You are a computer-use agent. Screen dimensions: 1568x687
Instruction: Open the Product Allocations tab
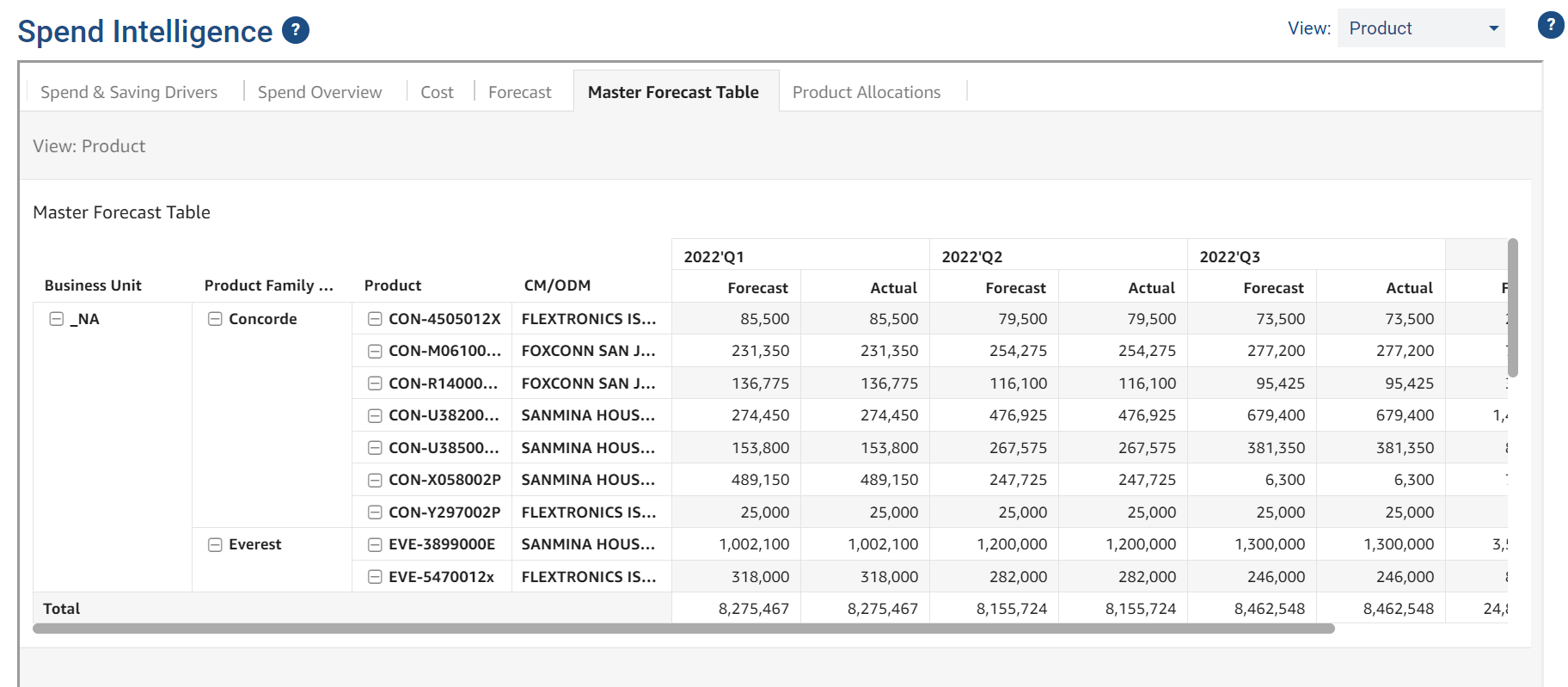866,92
